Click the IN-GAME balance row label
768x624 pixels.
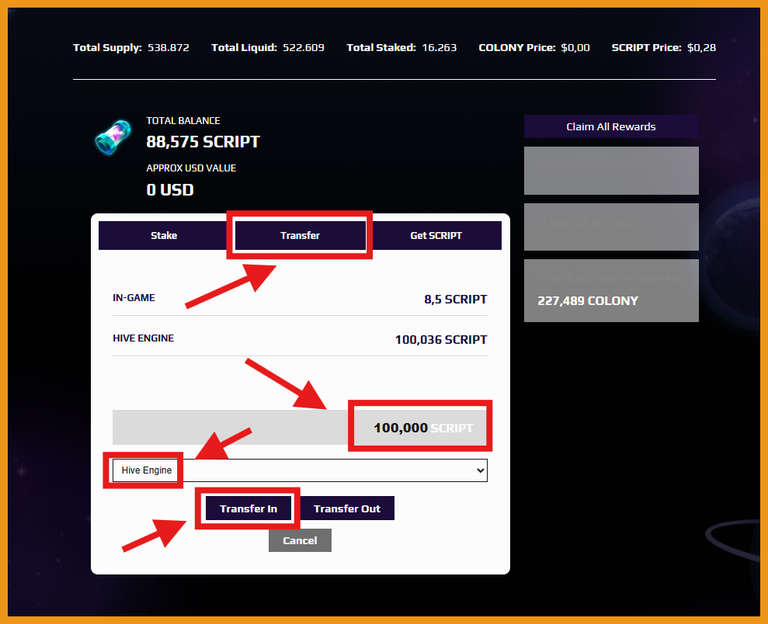(x=134, y=298)
